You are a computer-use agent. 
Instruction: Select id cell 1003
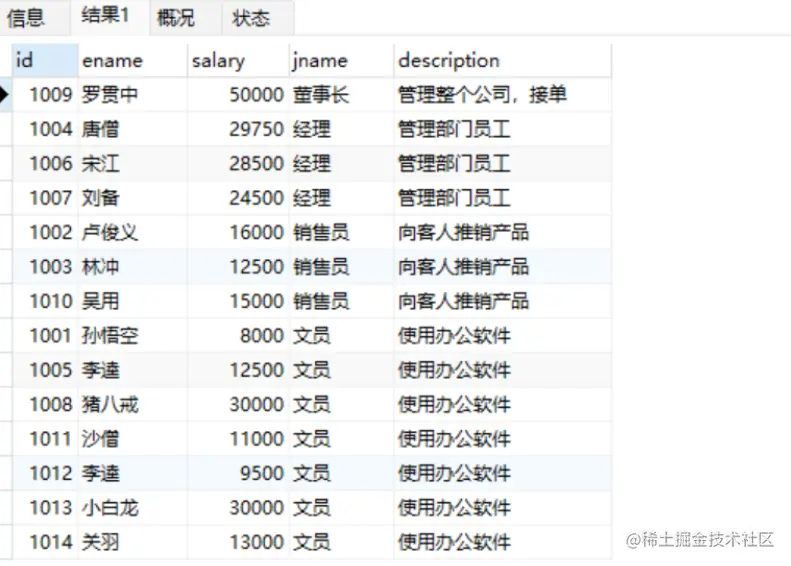pos(45,266)
